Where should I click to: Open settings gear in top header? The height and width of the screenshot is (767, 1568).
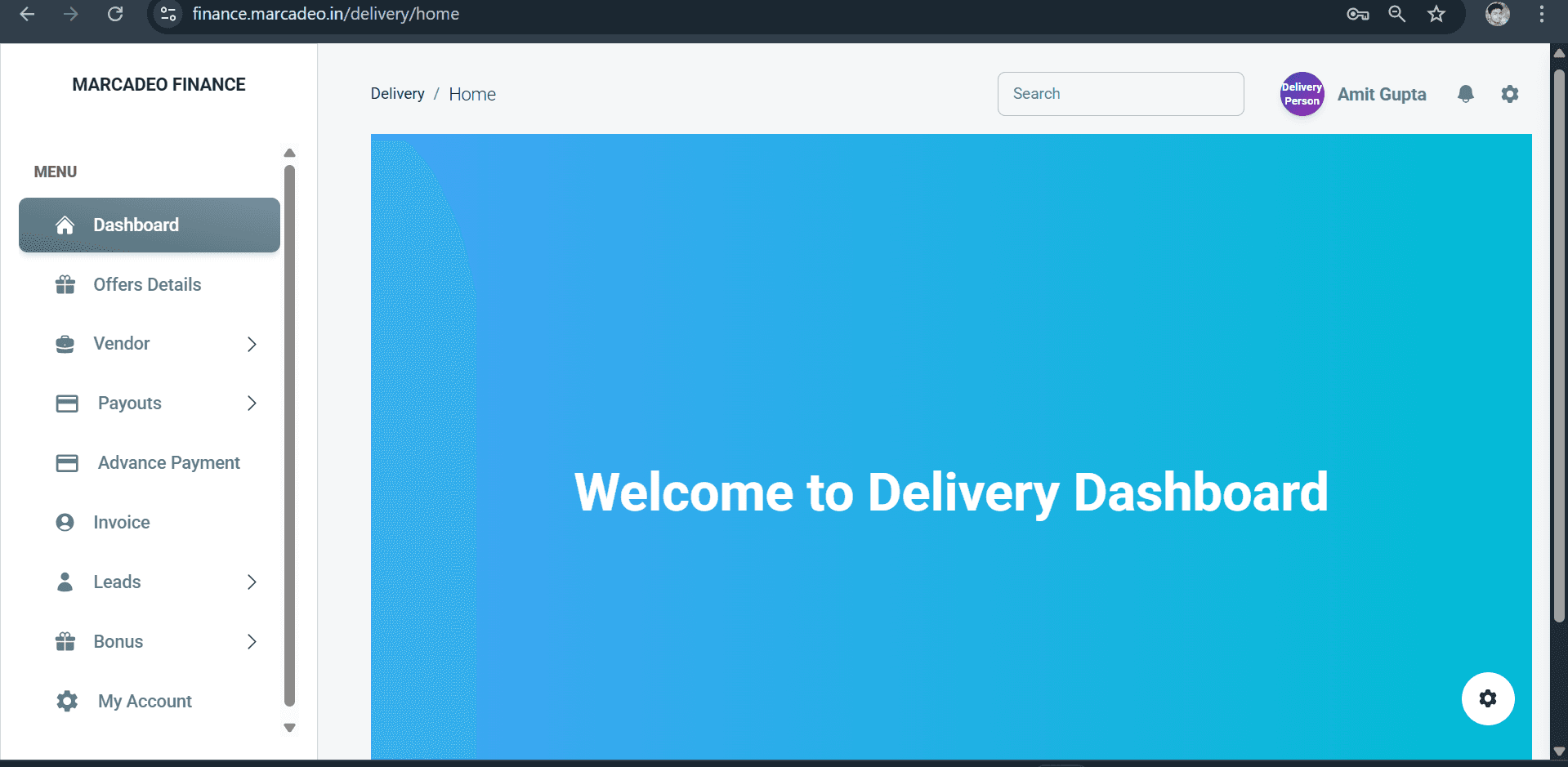[x=1509, y=94]
